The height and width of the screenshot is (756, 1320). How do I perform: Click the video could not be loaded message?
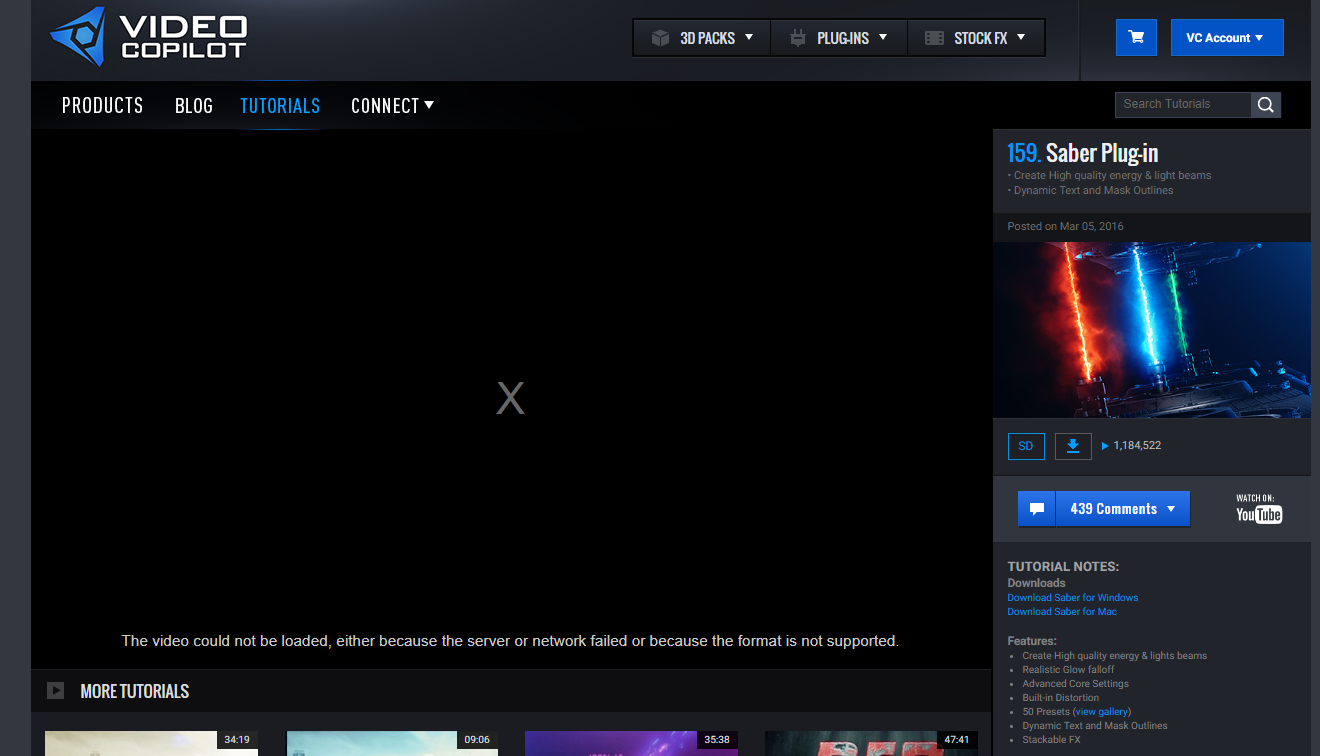510,641
